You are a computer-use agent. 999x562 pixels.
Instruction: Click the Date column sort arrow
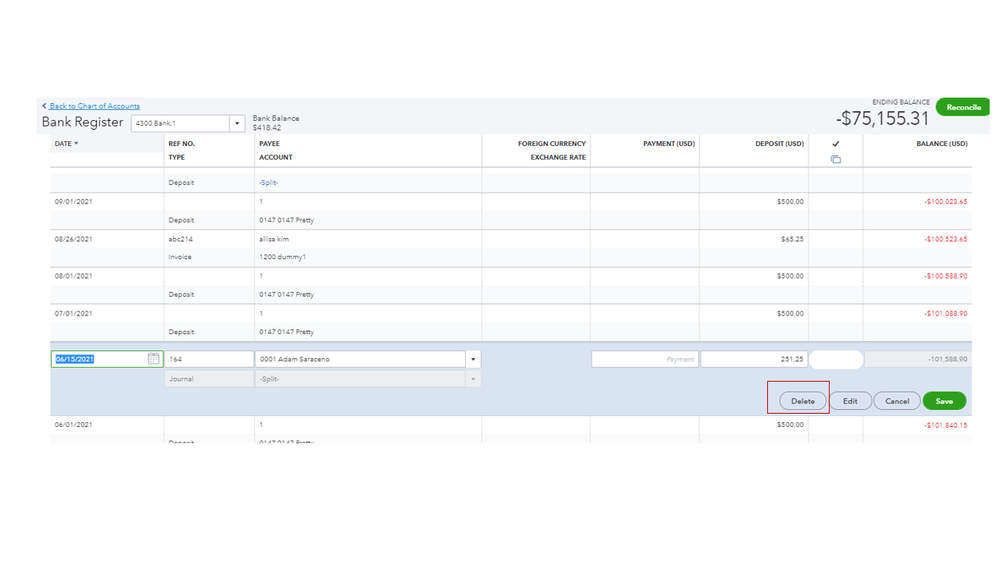click(x=77, y=144)
